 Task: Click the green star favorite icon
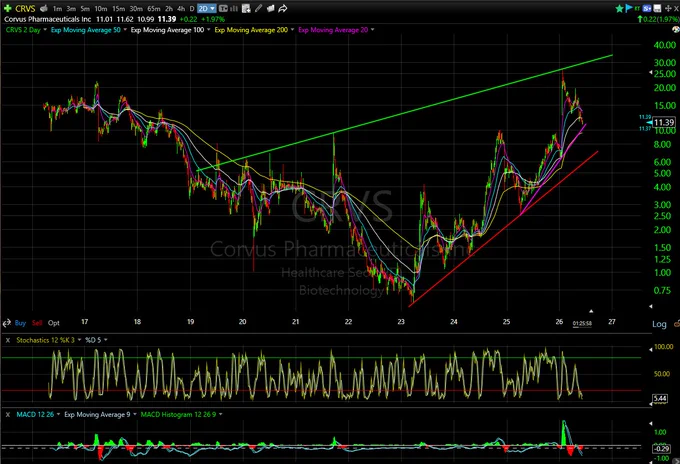pyautogui.click(x=619, y=8)
